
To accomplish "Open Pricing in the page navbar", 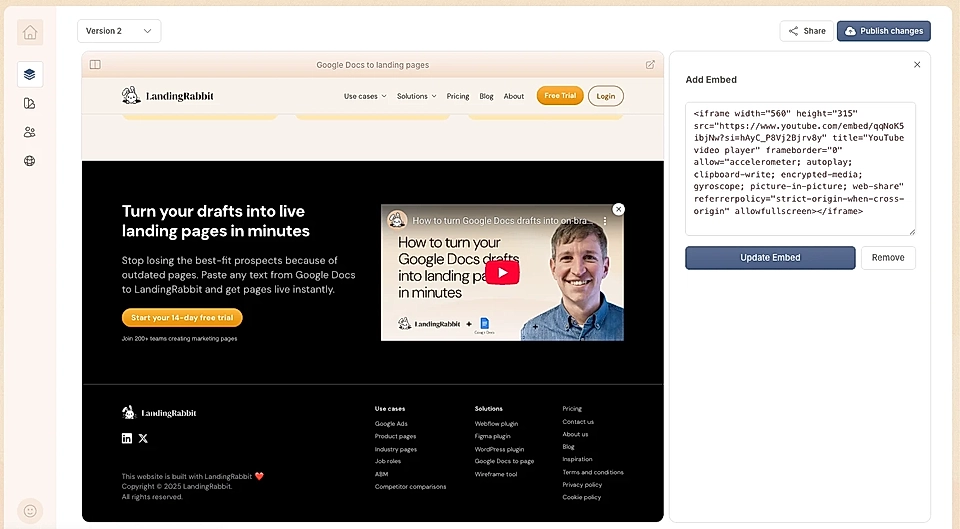I will coord(458,96).
